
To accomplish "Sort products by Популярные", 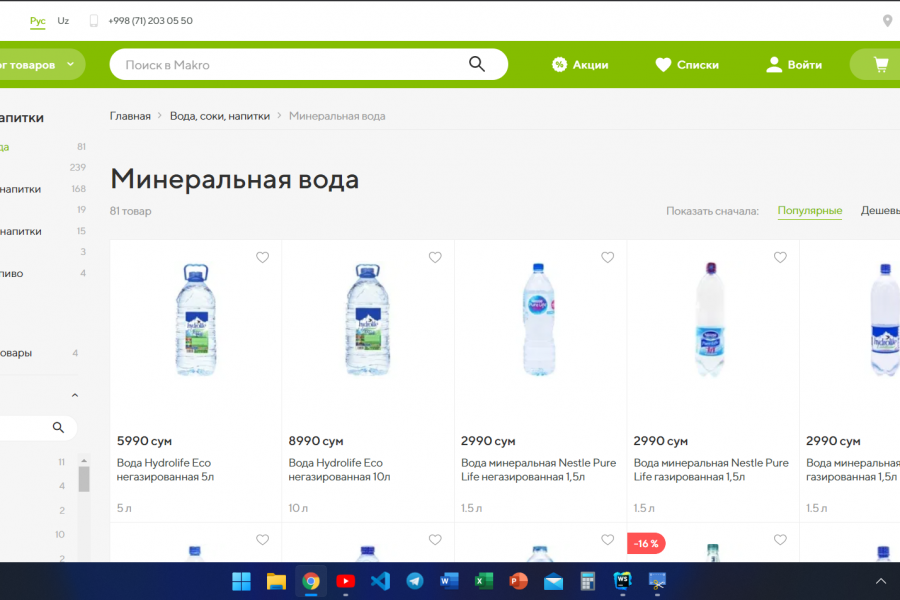I will point(810,211).
